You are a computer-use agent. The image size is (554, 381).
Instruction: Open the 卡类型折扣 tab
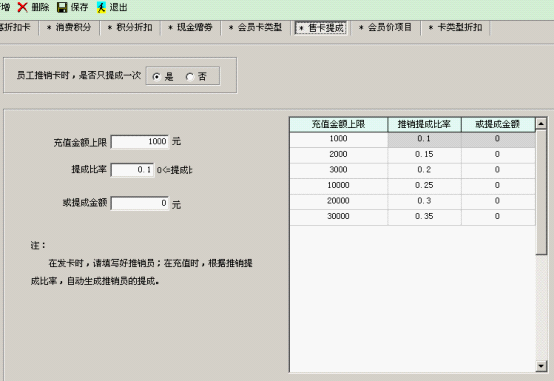click(x=455, y=28)
